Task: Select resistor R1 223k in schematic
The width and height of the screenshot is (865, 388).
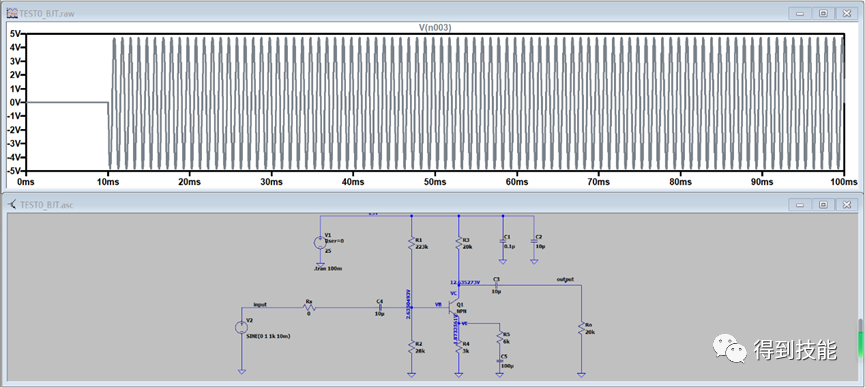Action: pyautogui.click(x=411, y=242)
